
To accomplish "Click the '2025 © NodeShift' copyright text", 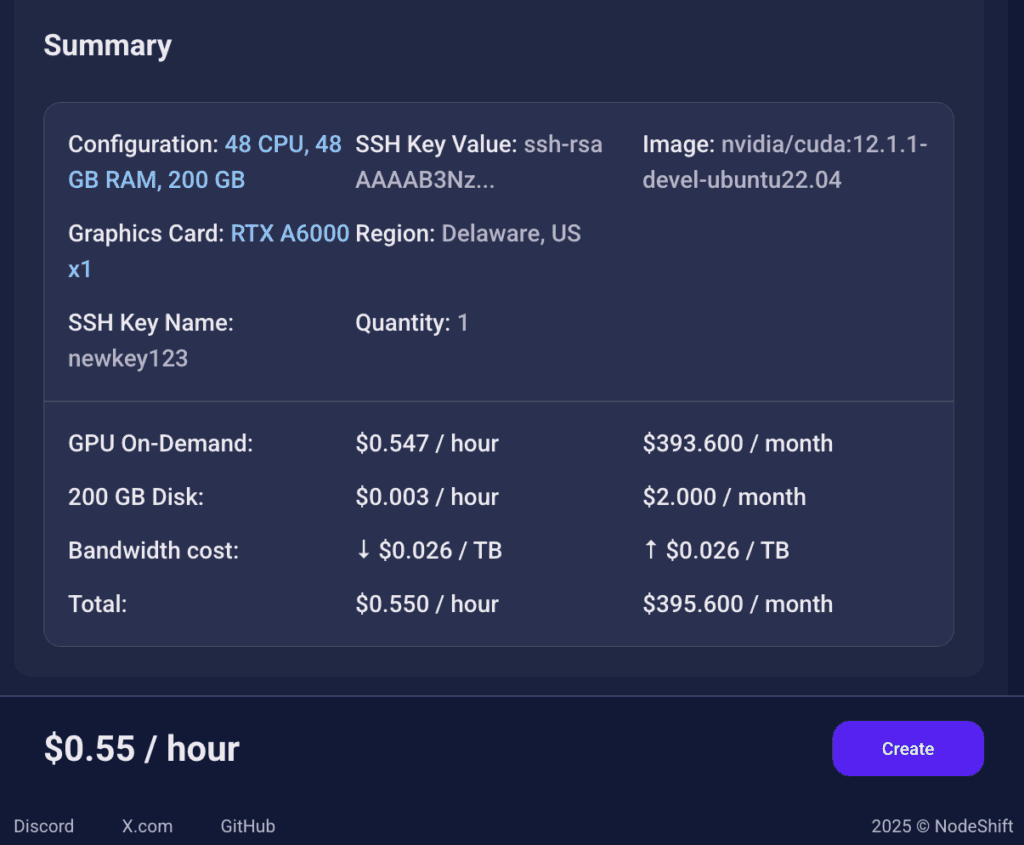I will [942, 826].
